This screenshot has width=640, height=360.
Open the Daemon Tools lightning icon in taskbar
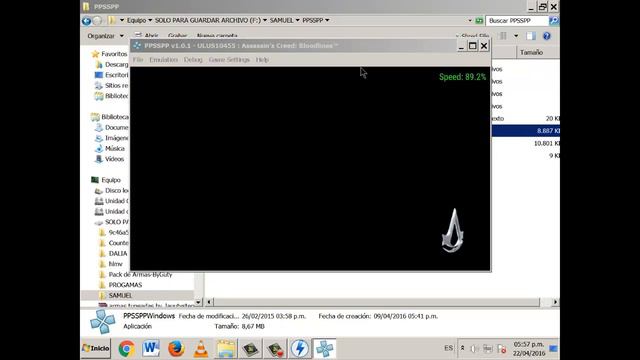coord(300,349)
